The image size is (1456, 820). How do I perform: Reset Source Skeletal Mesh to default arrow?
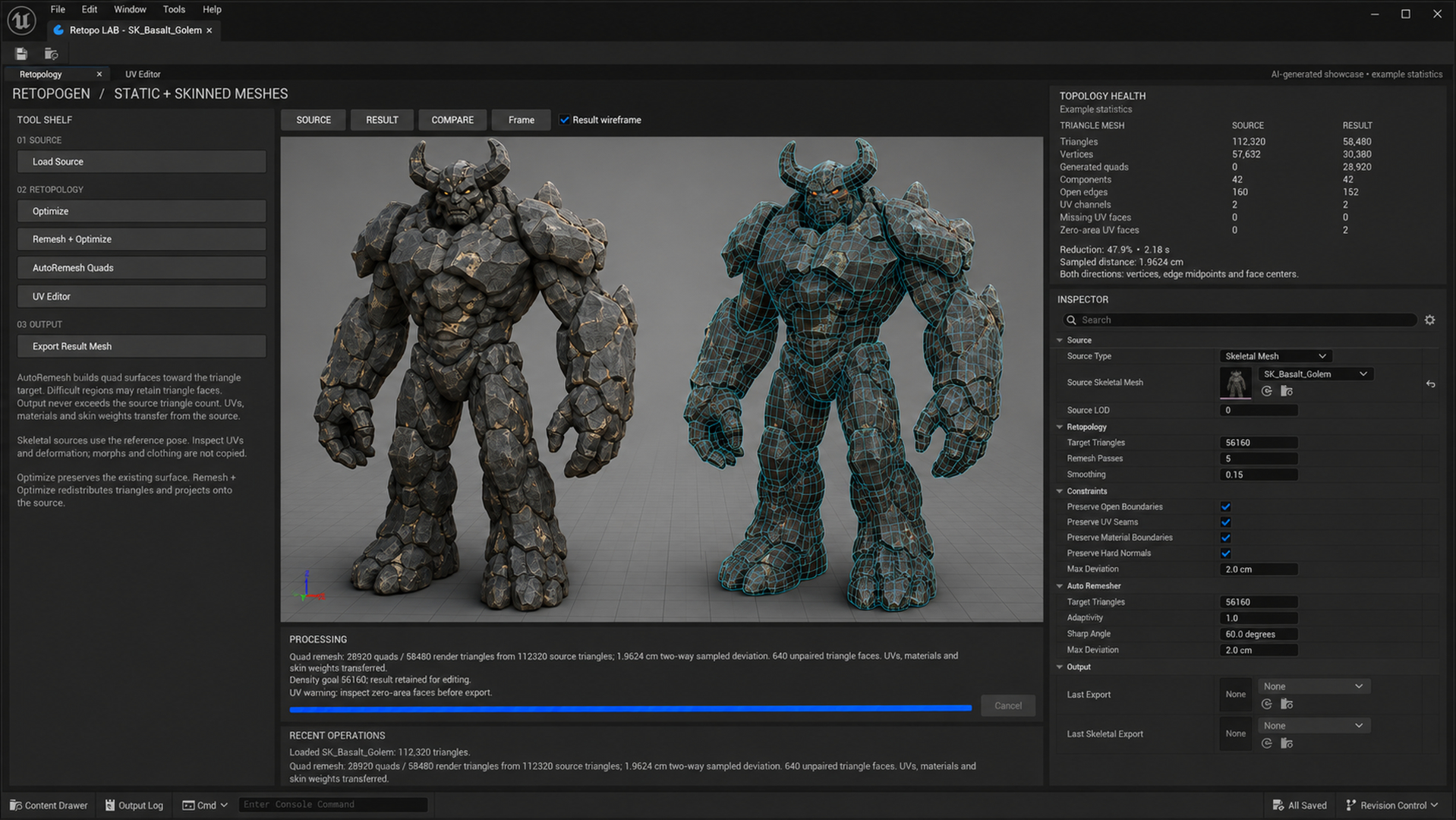[1430, 384]
